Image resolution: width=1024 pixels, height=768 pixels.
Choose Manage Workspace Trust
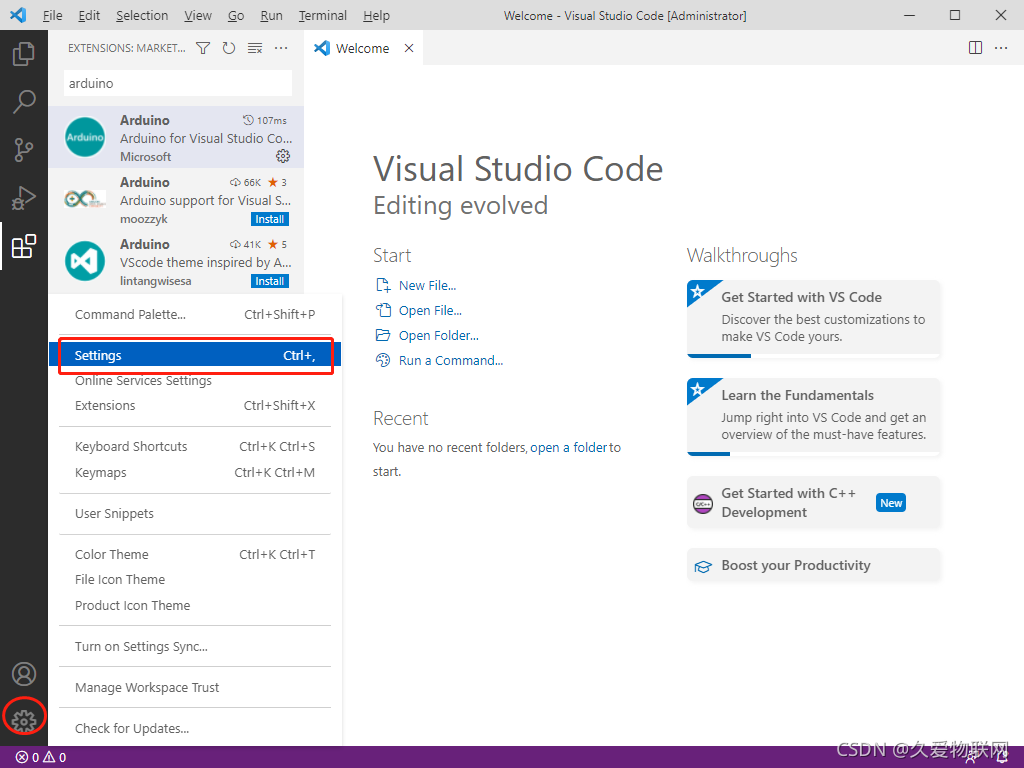(x=195, y=688)
